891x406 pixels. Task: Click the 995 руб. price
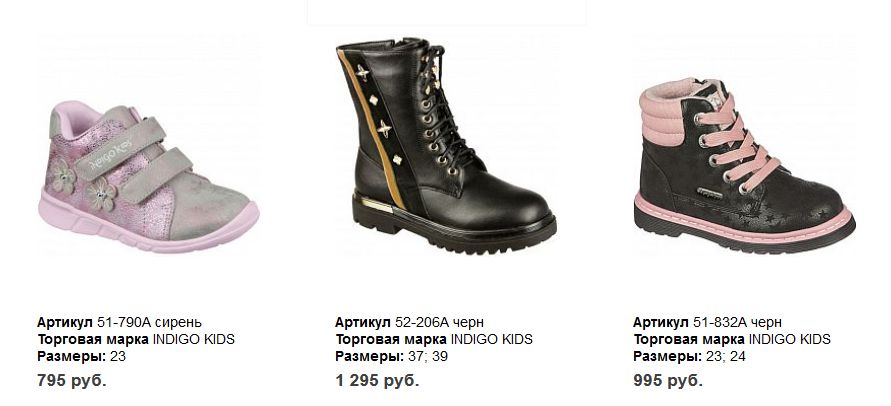click(x=668, y=380)
